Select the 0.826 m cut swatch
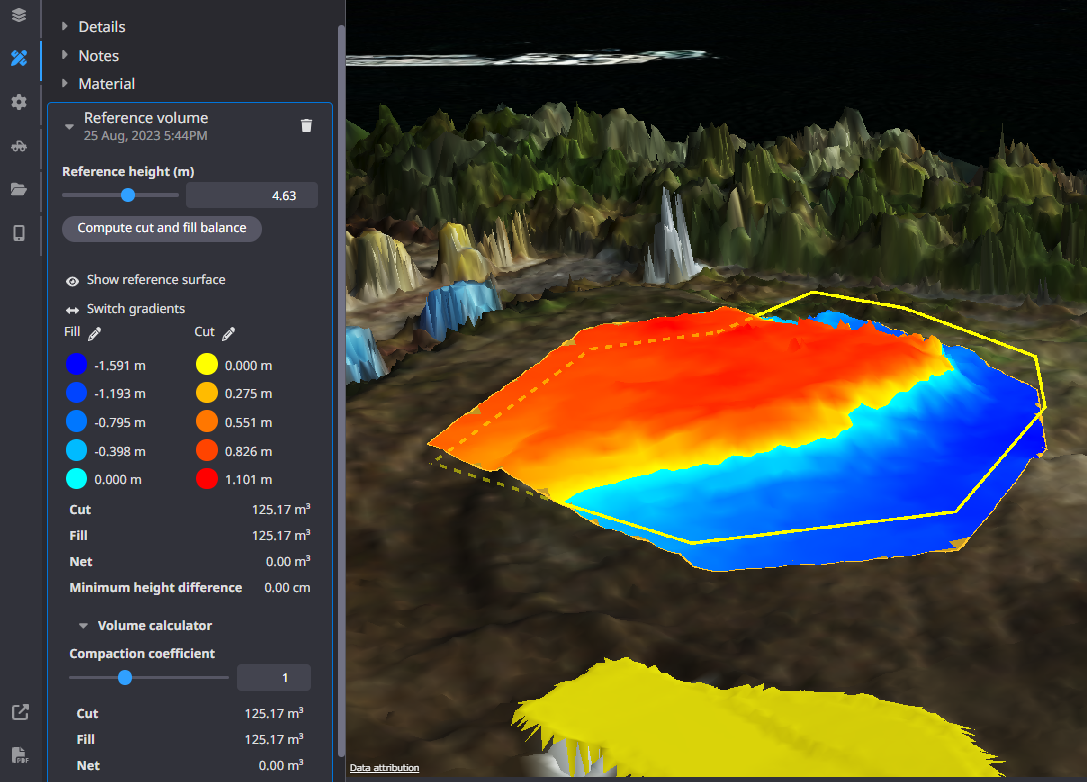This screenshot has width=1087, height=782. pyautogui.click(x=207, y=451)
